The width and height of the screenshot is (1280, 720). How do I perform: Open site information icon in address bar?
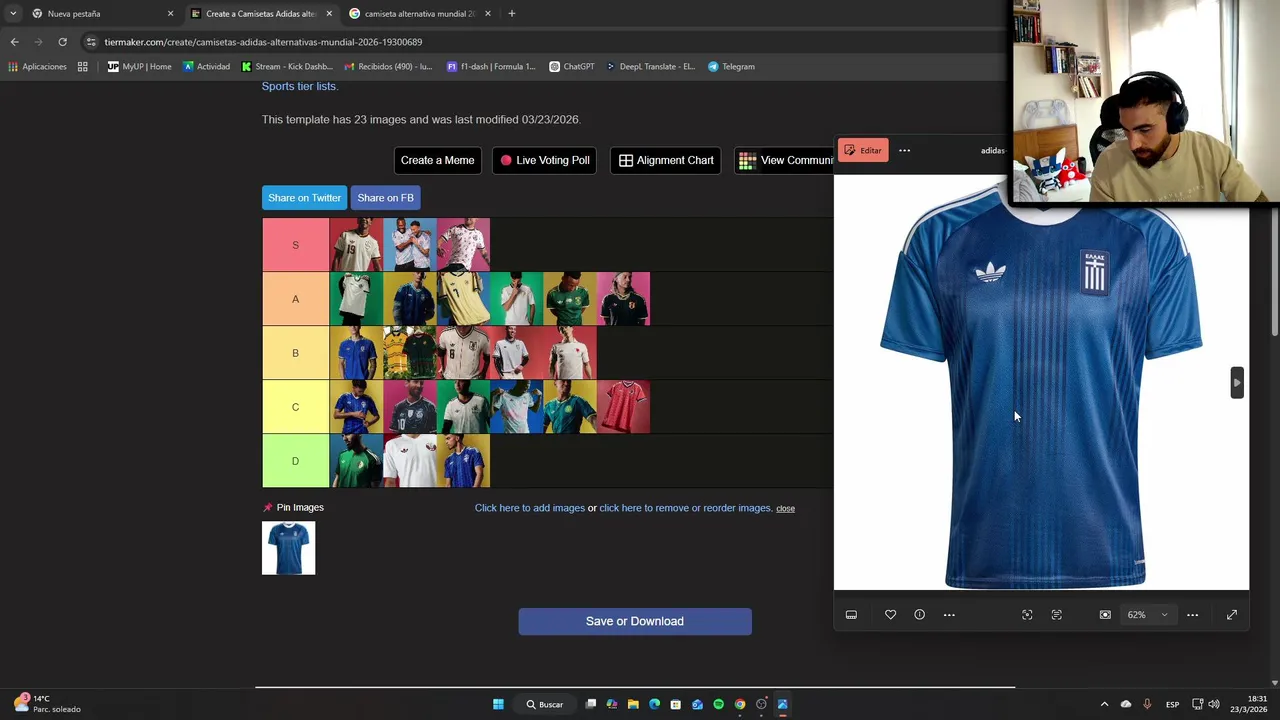click(91, 42)
